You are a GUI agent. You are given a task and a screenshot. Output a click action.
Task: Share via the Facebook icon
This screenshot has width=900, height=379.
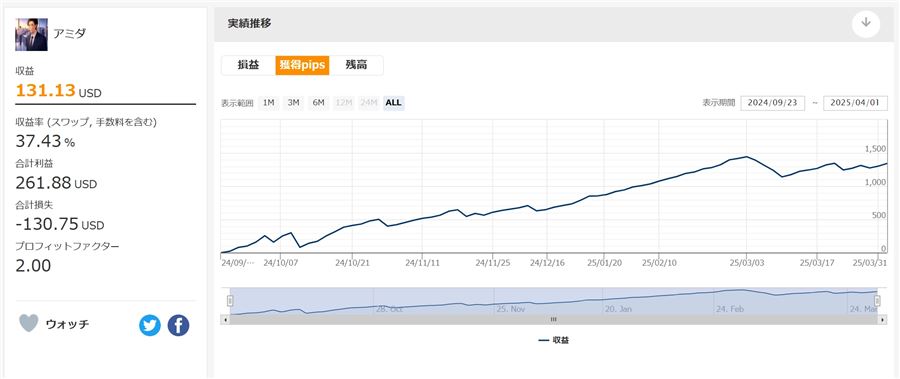point(179,326)
